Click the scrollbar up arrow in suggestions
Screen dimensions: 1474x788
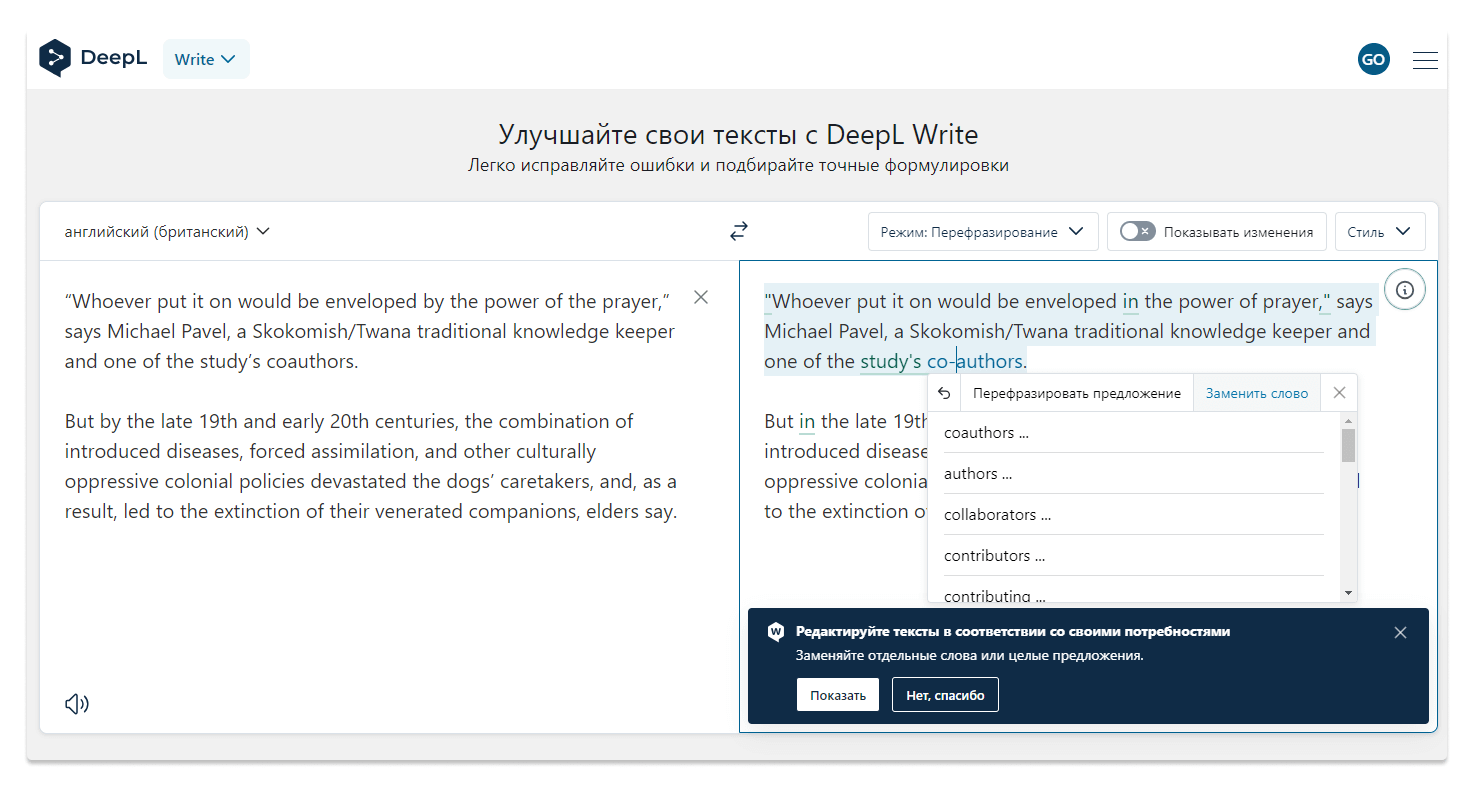pyautogui.click(x=1348, y=419)
